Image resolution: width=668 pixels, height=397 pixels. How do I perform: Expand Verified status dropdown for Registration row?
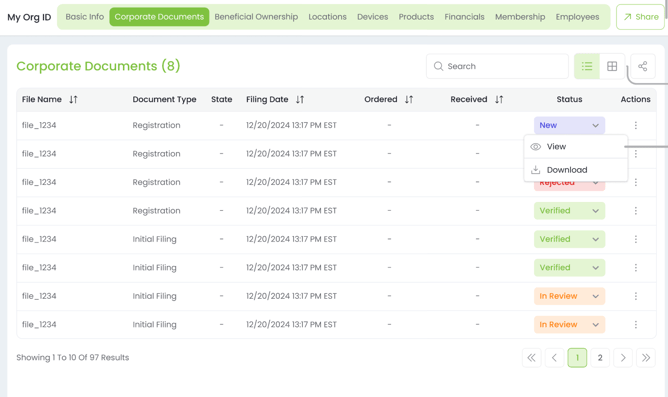click(x=569, y=211)
